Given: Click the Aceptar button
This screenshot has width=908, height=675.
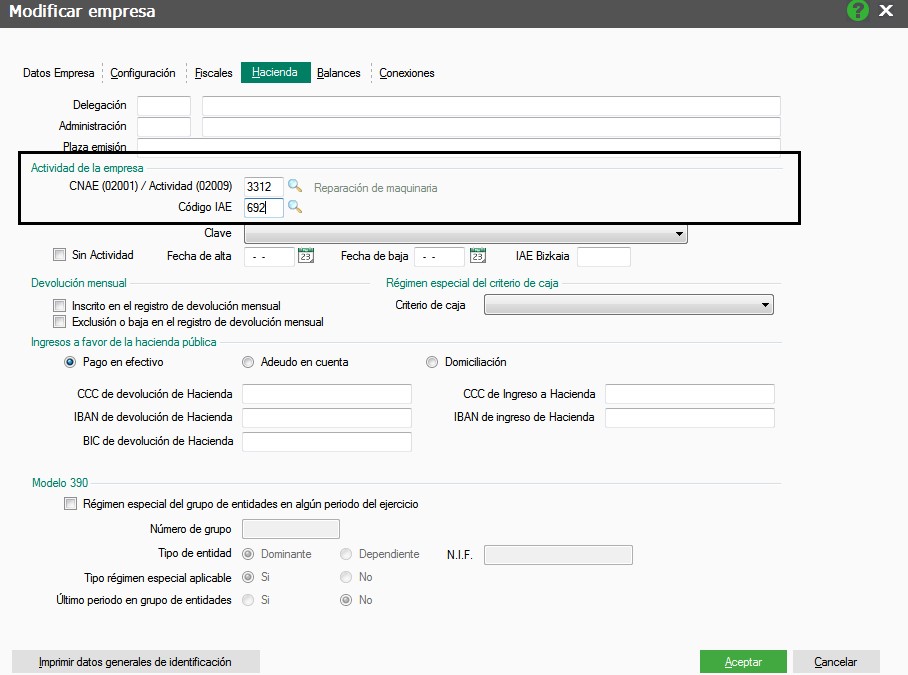Looking at the screenshot, I should coord(743,662).
